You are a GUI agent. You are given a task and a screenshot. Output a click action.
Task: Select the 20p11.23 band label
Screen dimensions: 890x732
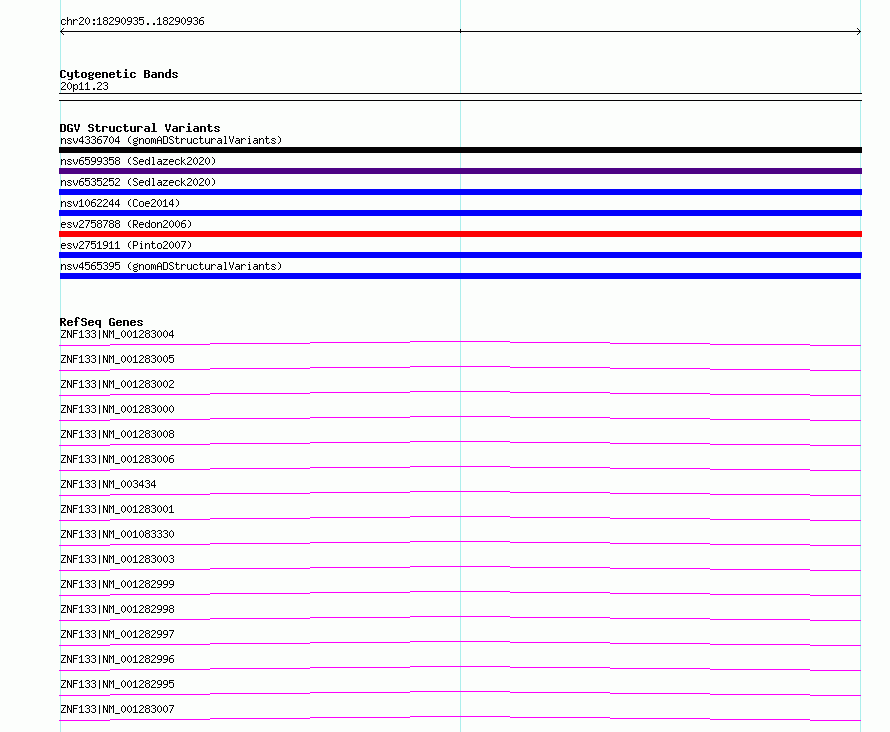pos(84,86)
